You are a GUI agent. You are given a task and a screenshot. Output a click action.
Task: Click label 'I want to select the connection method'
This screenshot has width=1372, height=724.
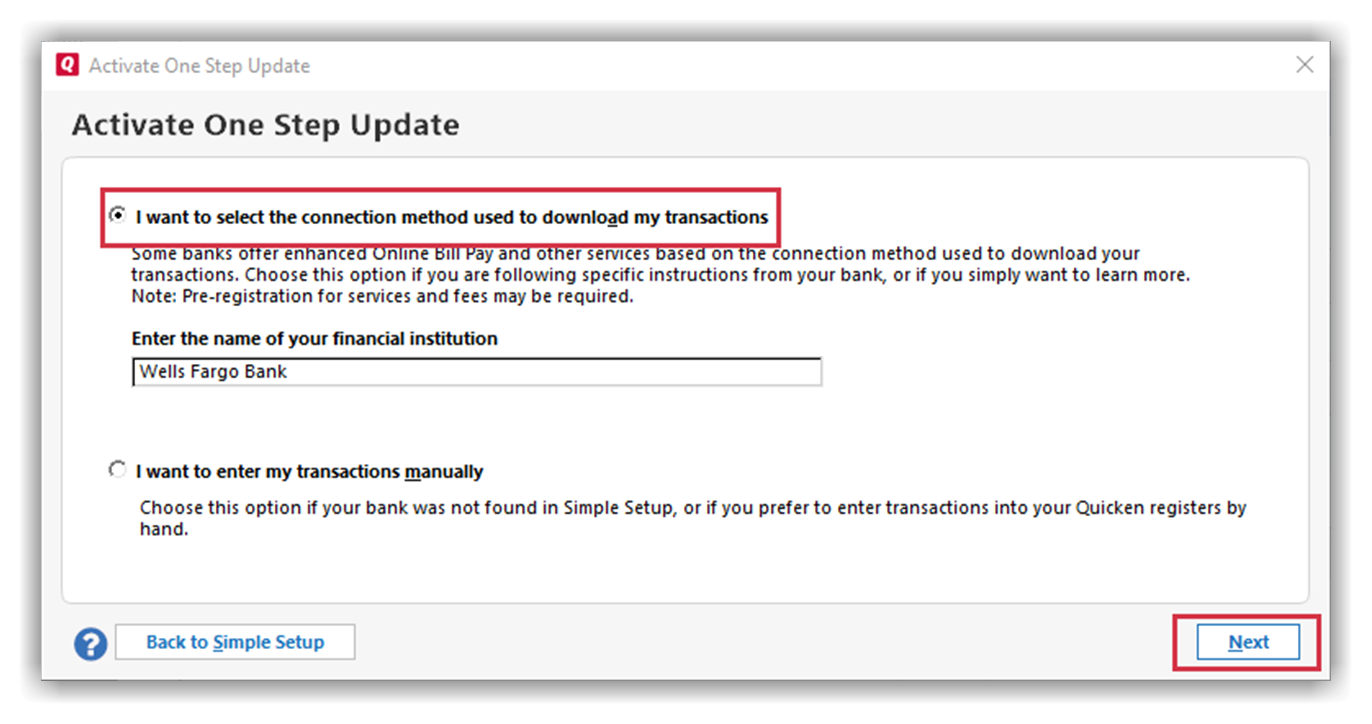click(452, 217)
